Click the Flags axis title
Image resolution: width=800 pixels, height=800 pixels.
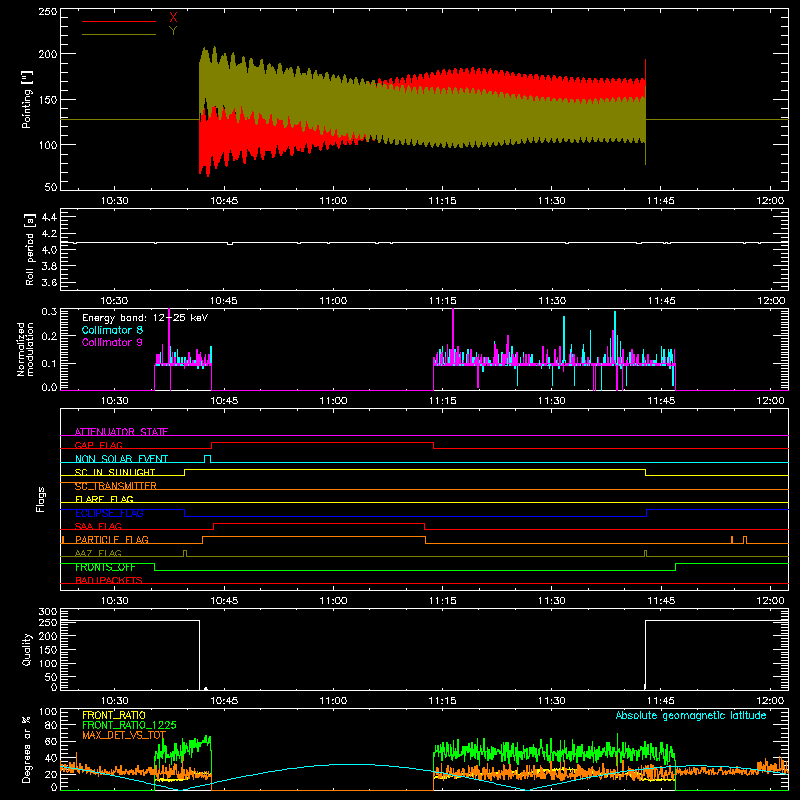[x=41, y=499]
